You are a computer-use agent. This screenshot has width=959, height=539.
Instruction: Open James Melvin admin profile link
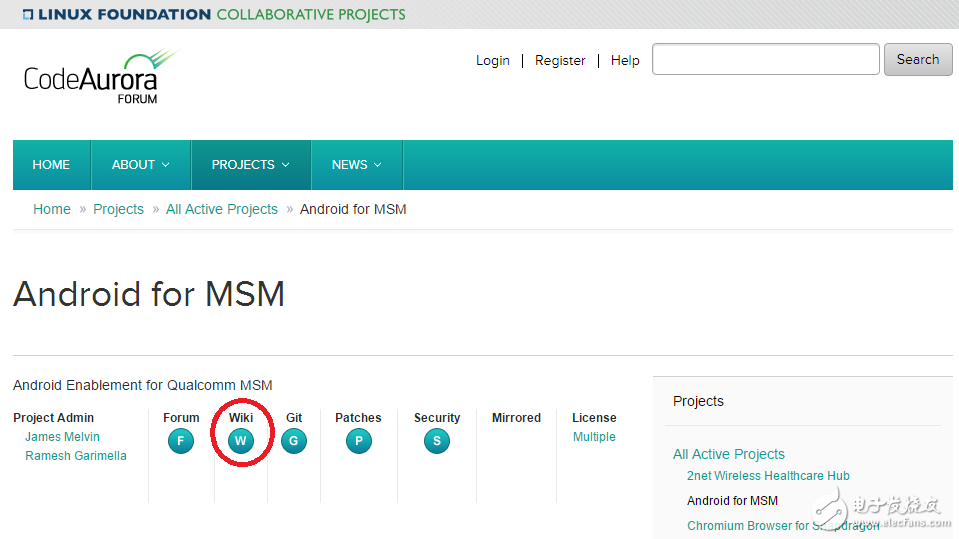(x=62, y=437)
